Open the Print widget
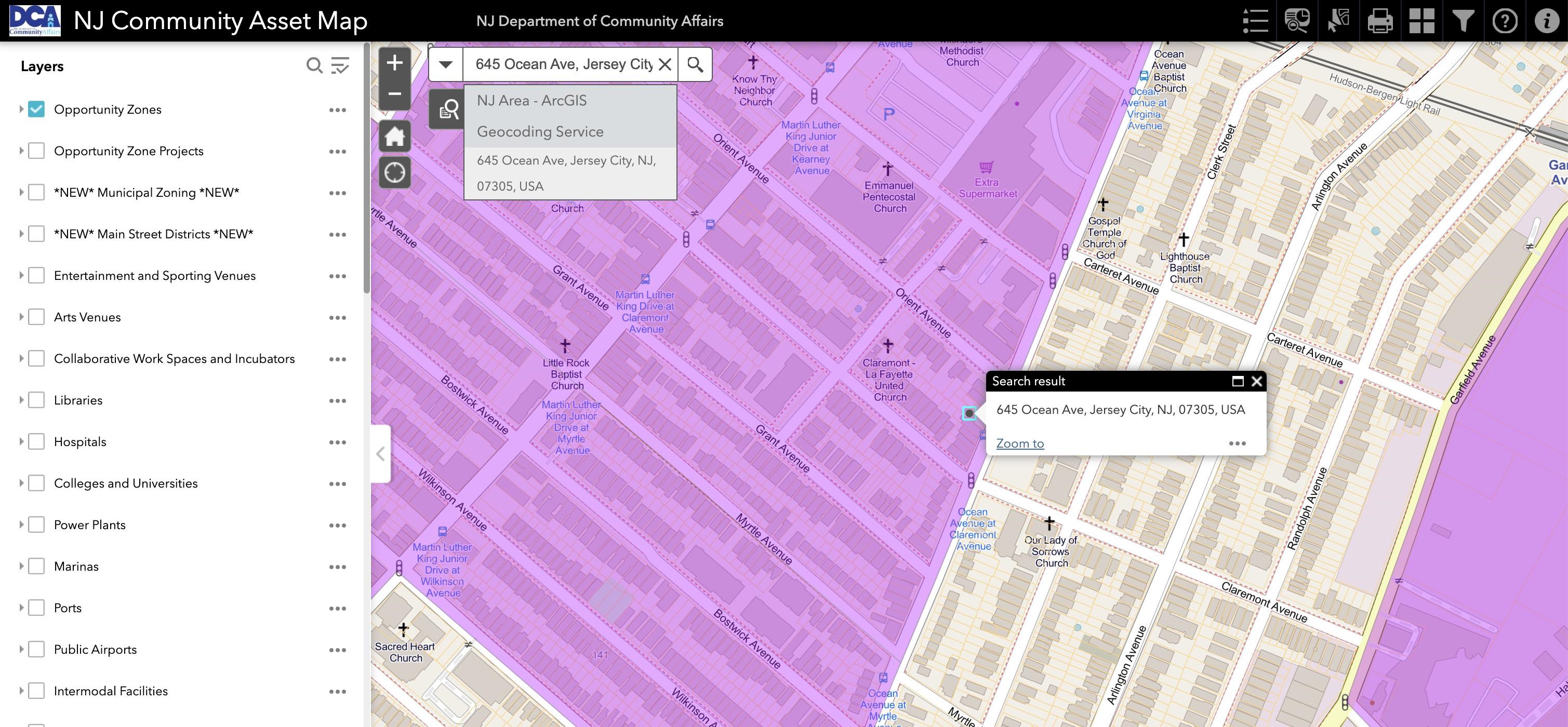The width and height of the screenshot is (1568, 727). 1380,21
